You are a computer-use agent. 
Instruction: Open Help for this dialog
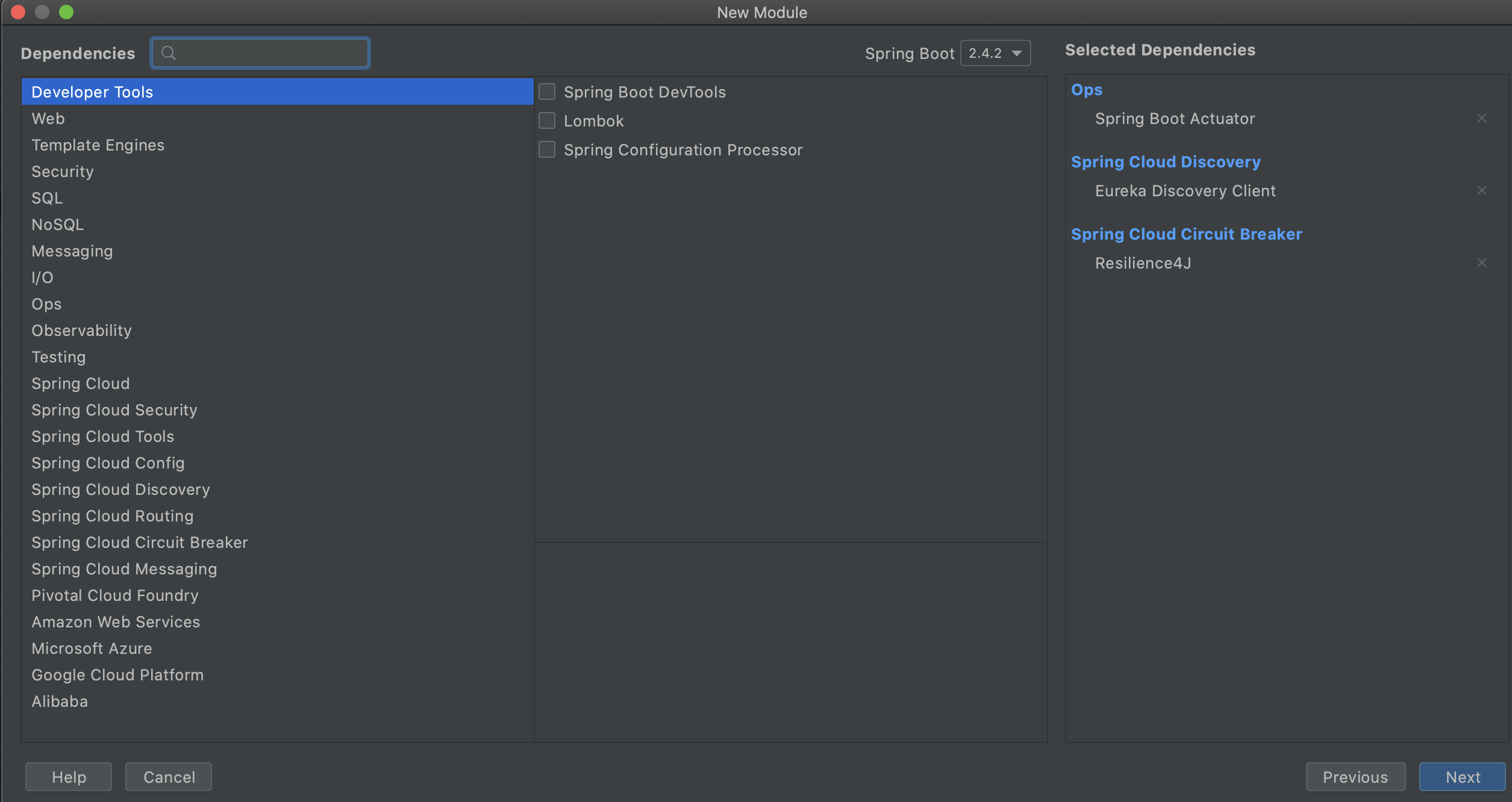point(69,777)
